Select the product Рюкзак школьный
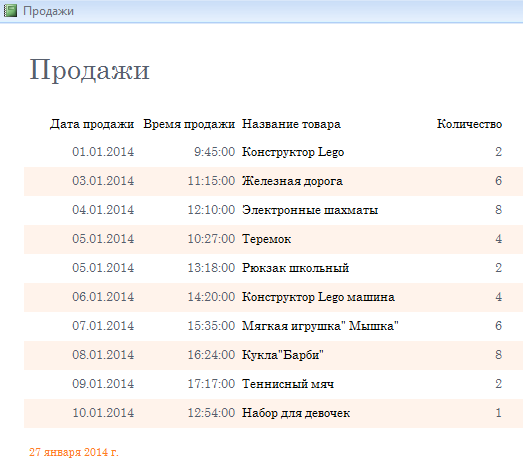This screenshot has width=523, height=472. pyautogui.click(x=296, y=268)
